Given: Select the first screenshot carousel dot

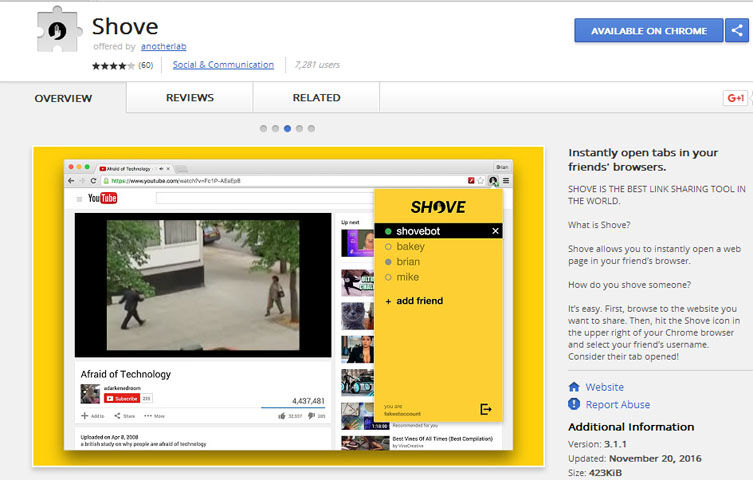Looking at the screenshot, I should click(263, 129).
